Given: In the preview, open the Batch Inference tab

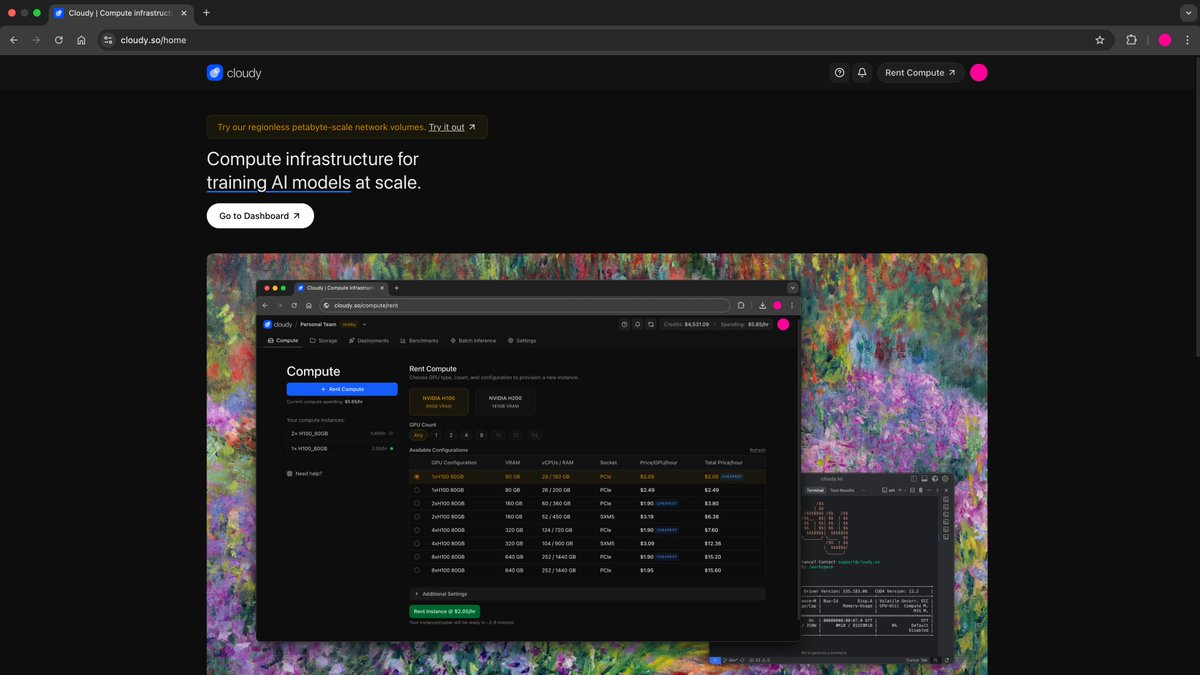Looking at the screenshot, I should 473,341.
